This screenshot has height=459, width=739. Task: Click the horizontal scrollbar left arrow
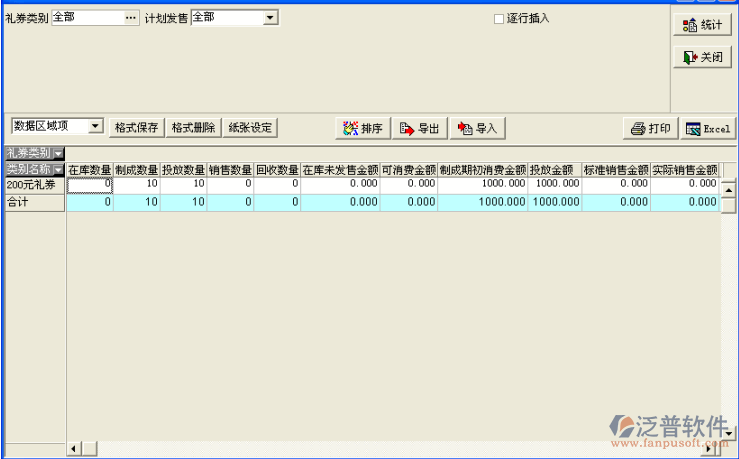[73, 447]
